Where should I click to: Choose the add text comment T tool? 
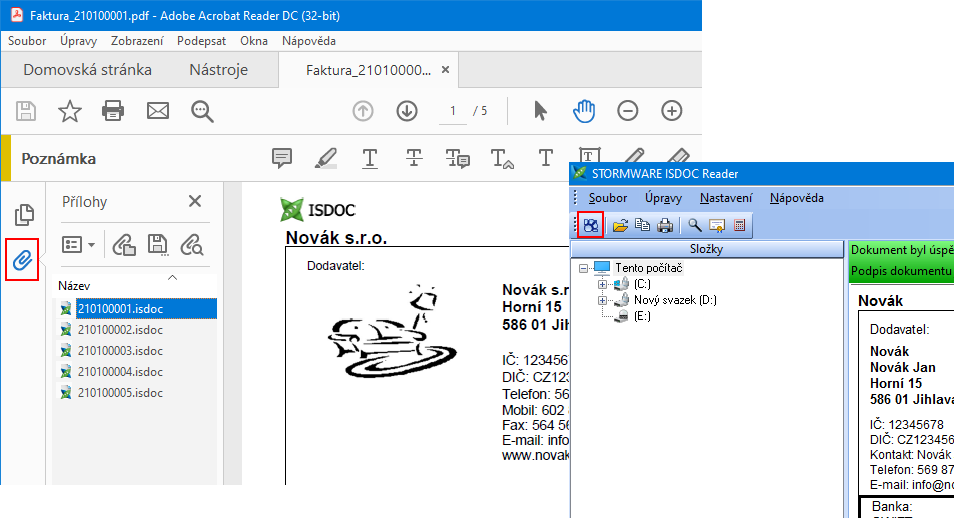(546, 158)
